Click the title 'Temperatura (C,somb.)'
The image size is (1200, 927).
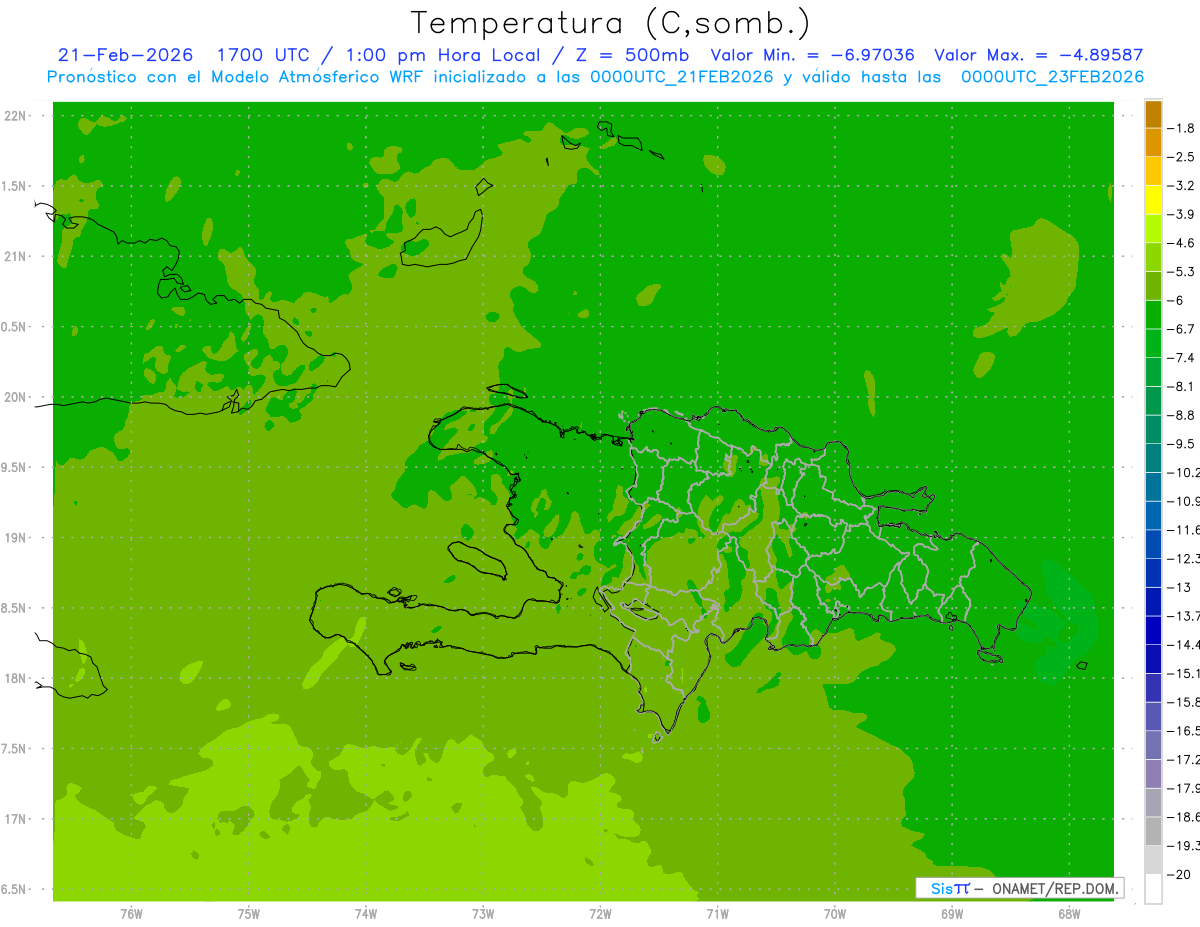[x=611, y=23]
